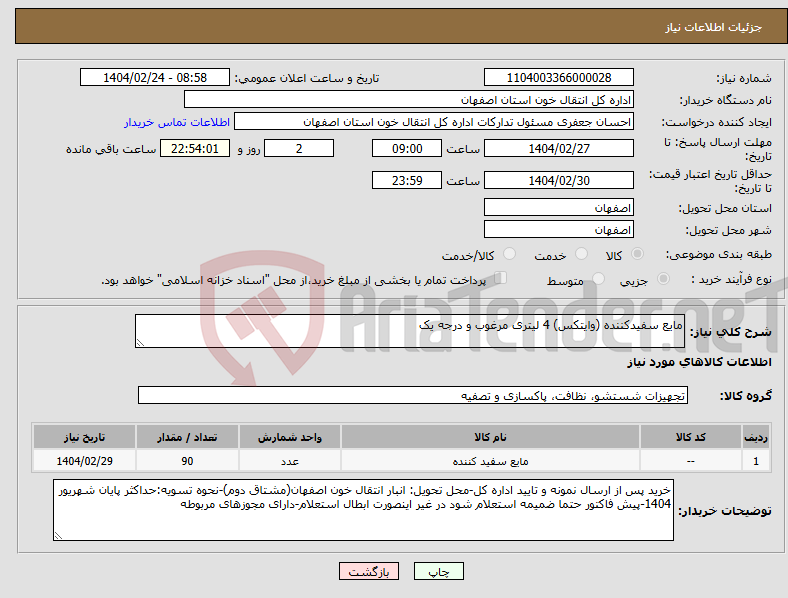Select the کالا radio button
The image size is (788, 598).
637,254
